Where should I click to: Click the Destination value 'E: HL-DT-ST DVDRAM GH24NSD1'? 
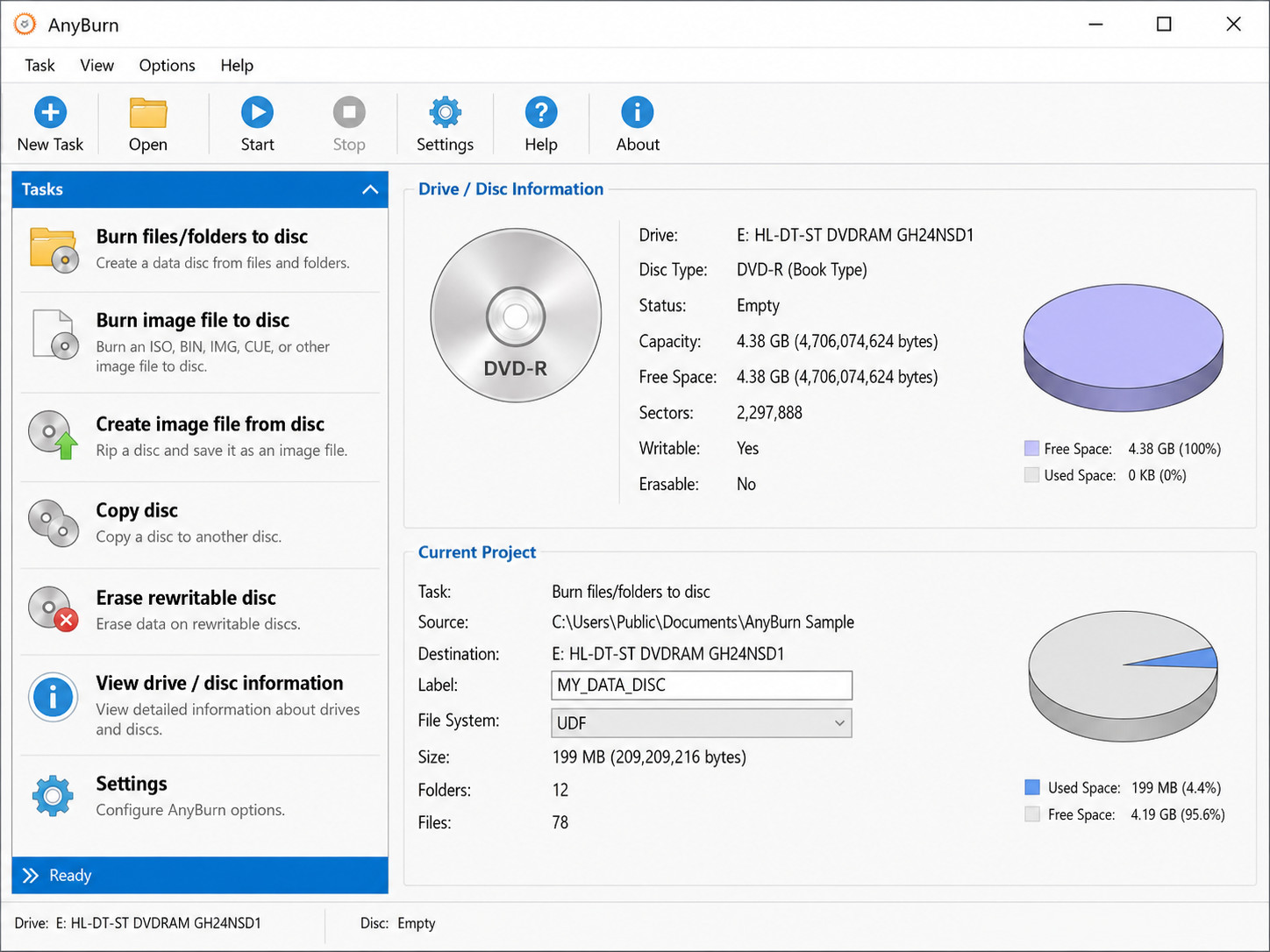(x=668, y=654)
